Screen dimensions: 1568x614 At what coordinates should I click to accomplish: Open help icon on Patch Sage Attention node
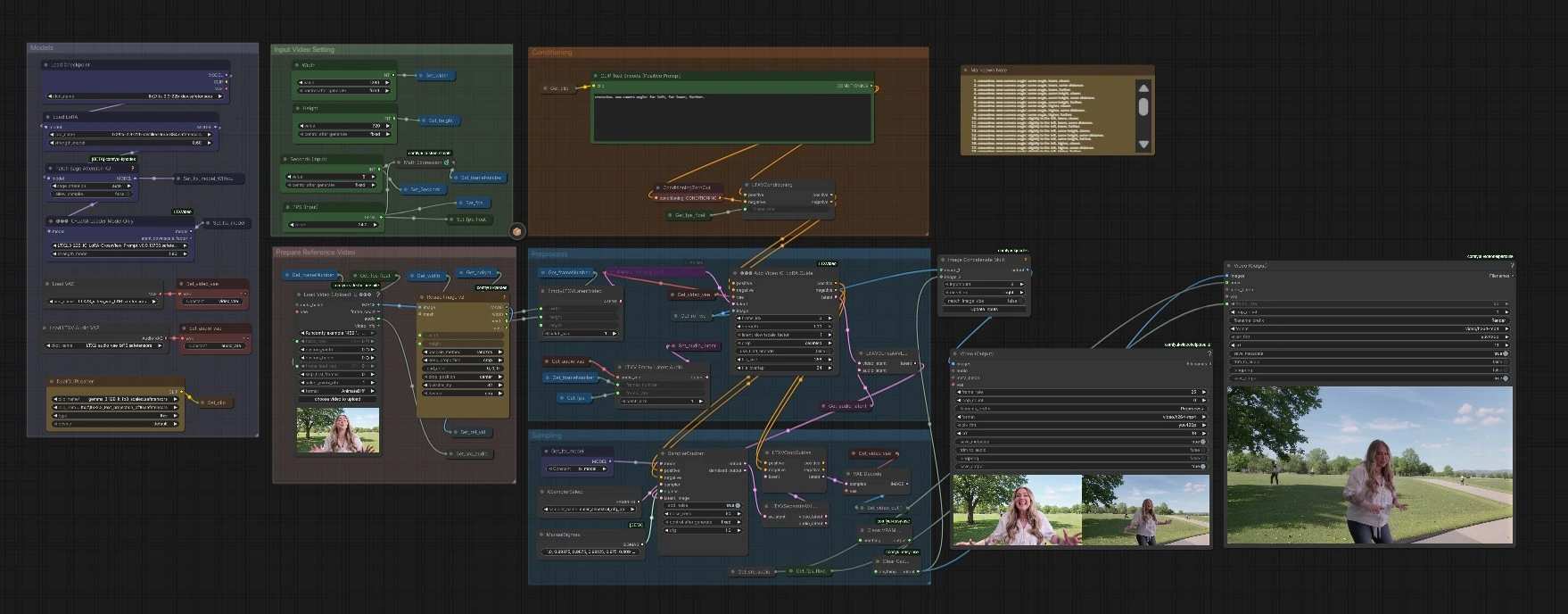point(133,168)
